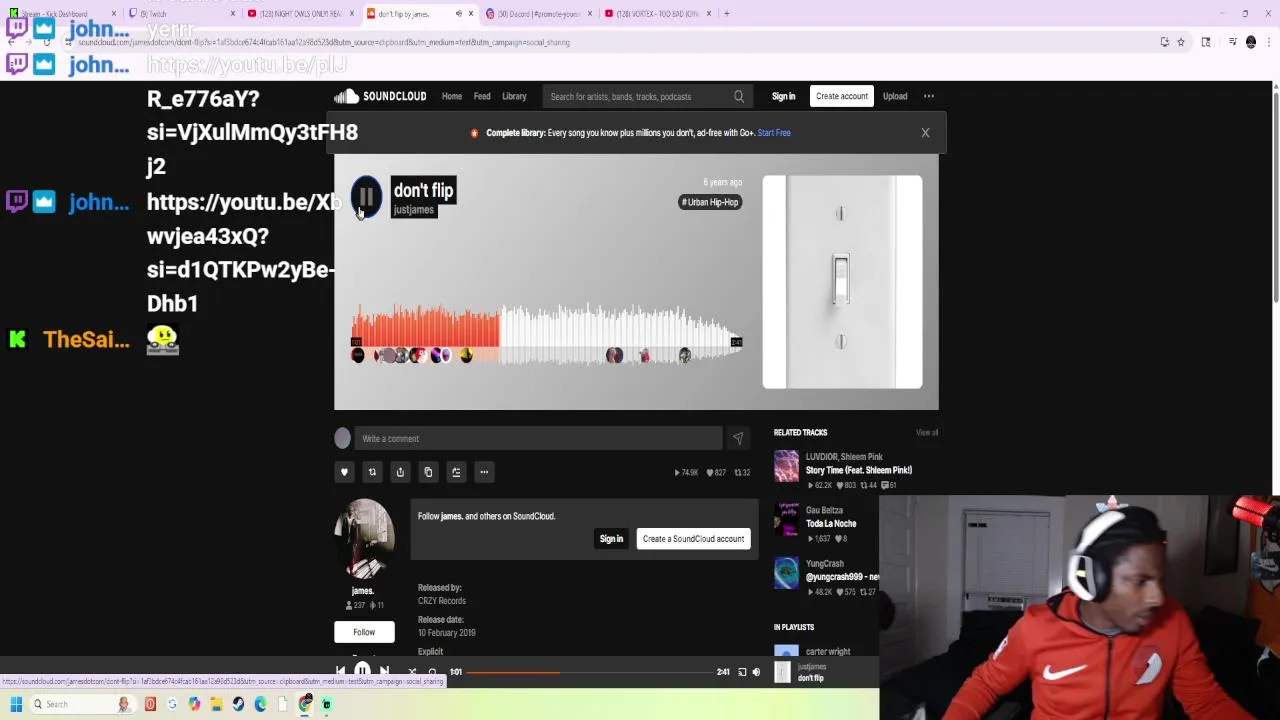Open Toda La Noche related track

(x=831, y=524)
